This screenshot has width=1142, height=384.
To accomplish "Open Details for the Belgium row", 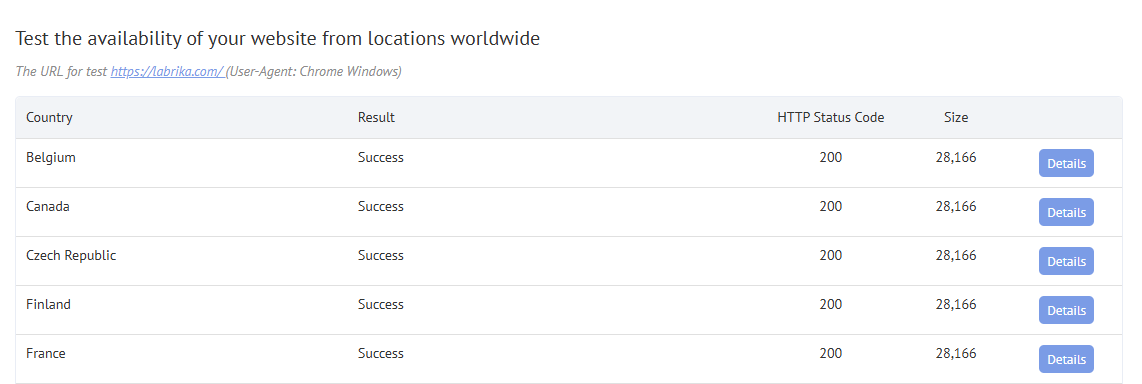I will [1066, 163].
